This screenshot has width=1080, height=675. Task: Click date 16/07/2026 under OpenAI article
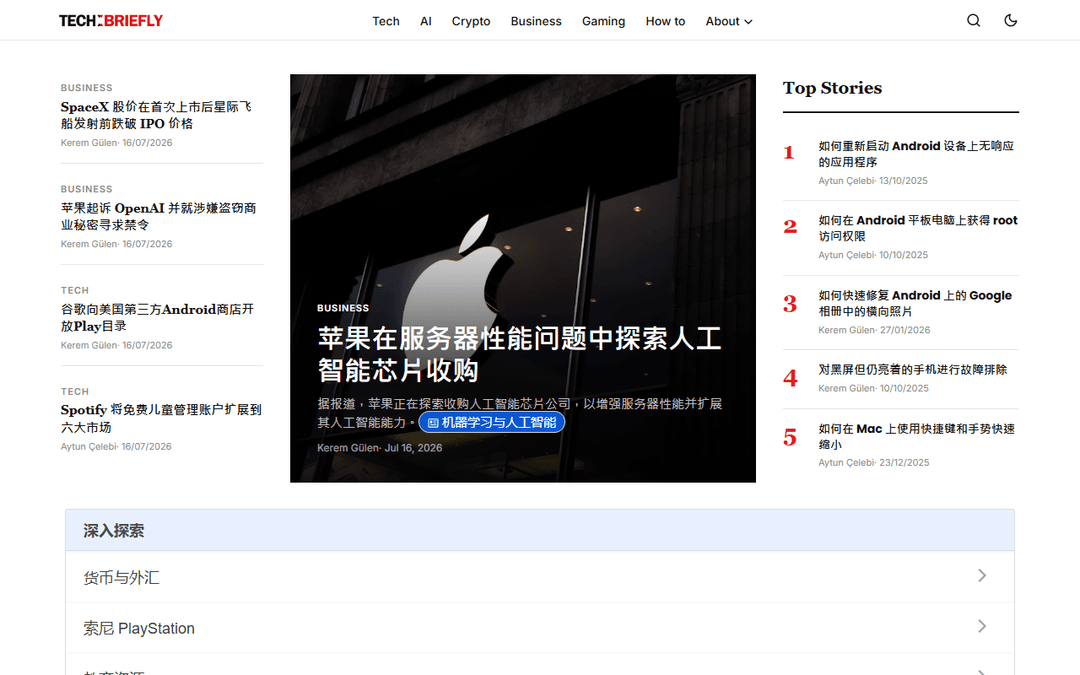(147, 244)
